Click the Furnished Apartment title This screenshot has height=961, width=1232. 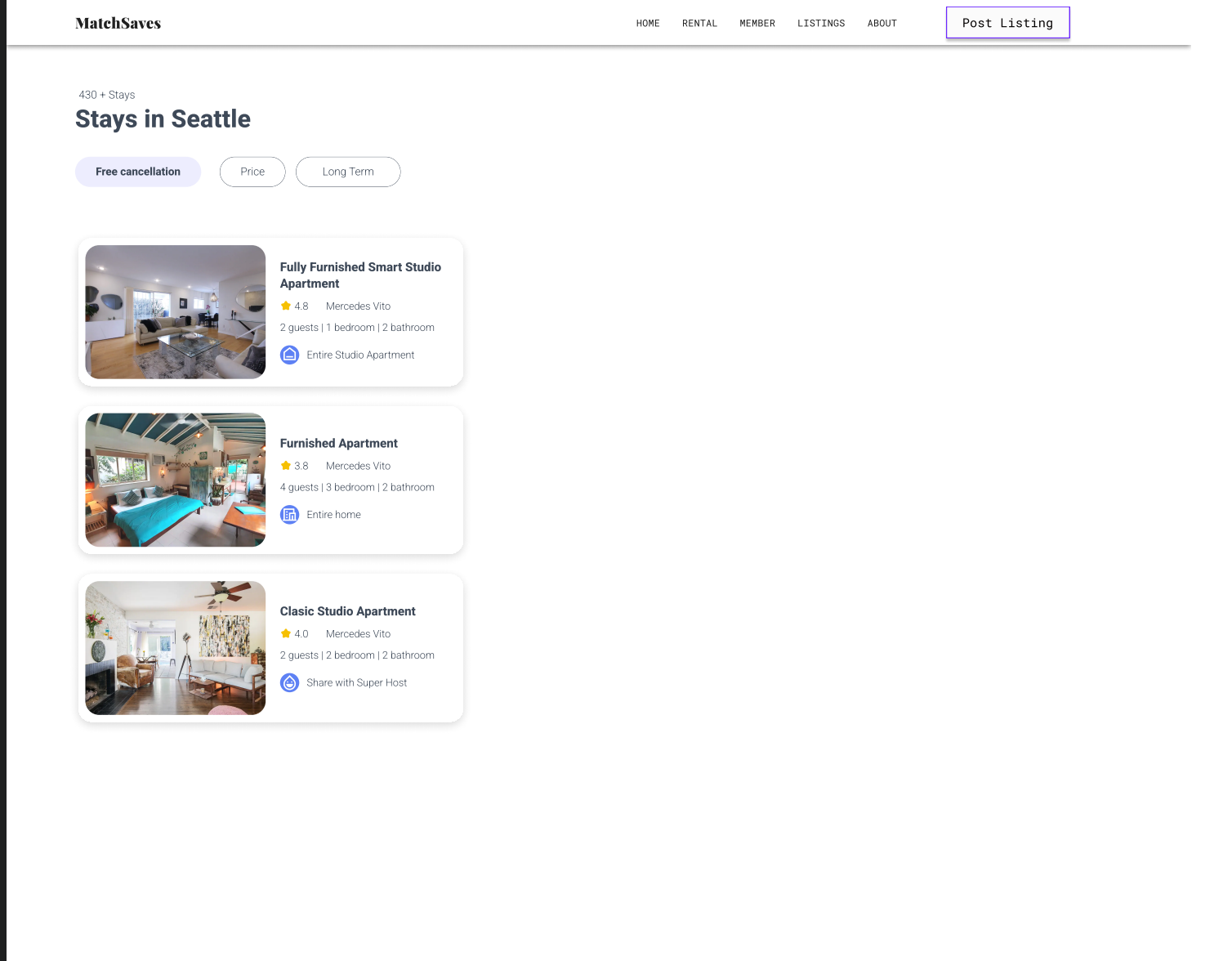click(339, 443)
